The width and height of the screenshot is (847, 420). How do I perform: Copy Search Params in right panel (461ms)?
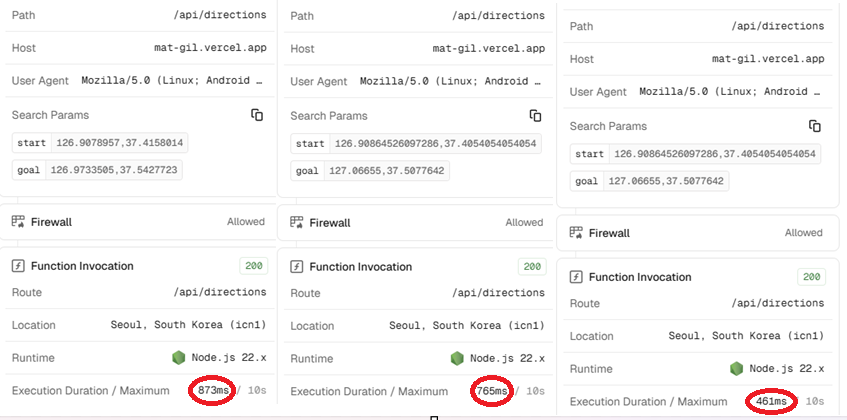[x=815, y=126]
